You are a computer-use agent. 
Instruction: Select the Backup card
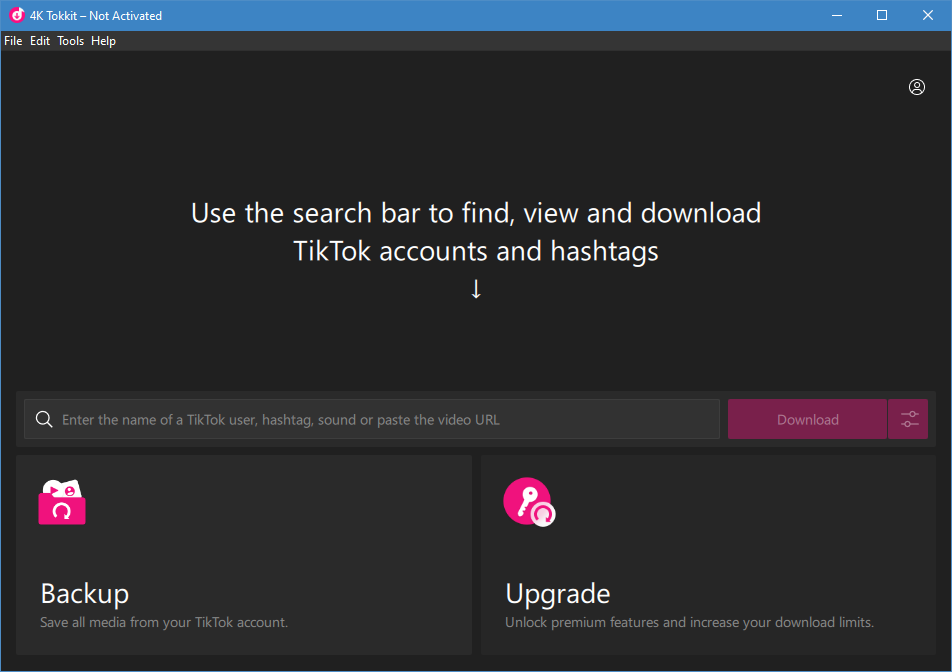(243, 555)
